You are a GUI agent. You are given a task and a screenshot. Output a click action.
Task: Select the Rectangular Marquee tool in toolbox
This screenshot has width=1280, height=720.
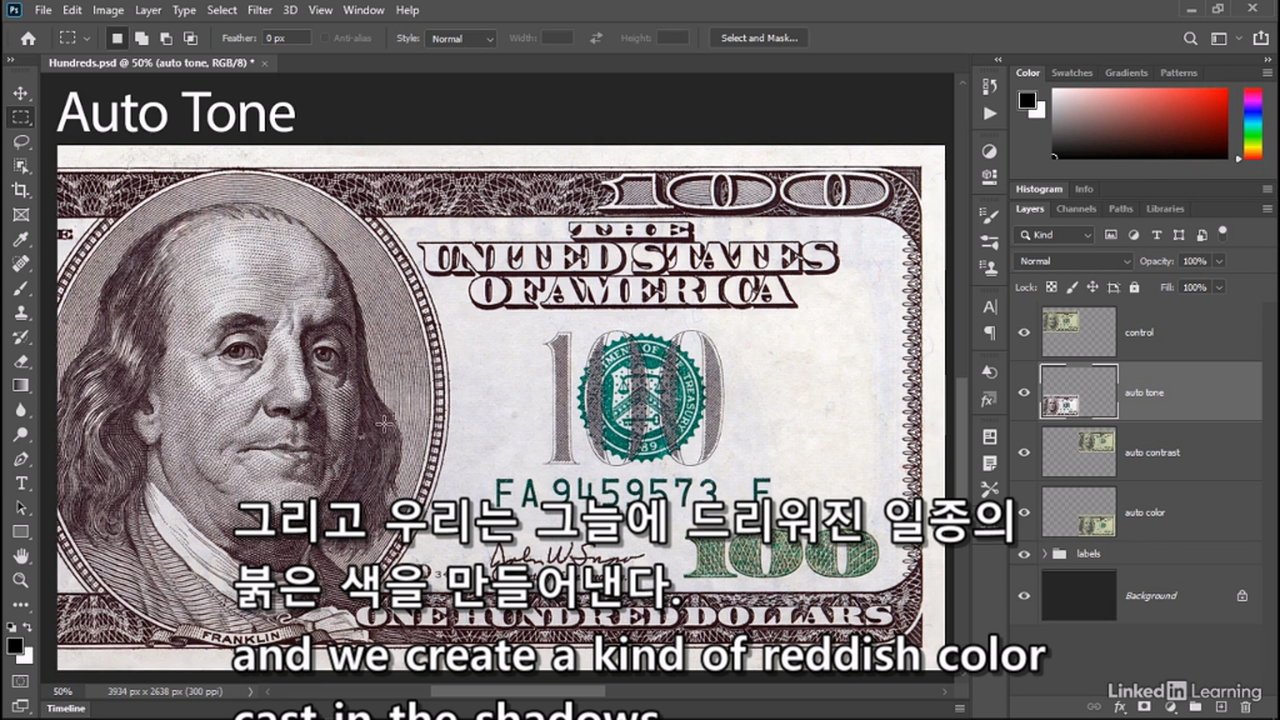(21, 117)
